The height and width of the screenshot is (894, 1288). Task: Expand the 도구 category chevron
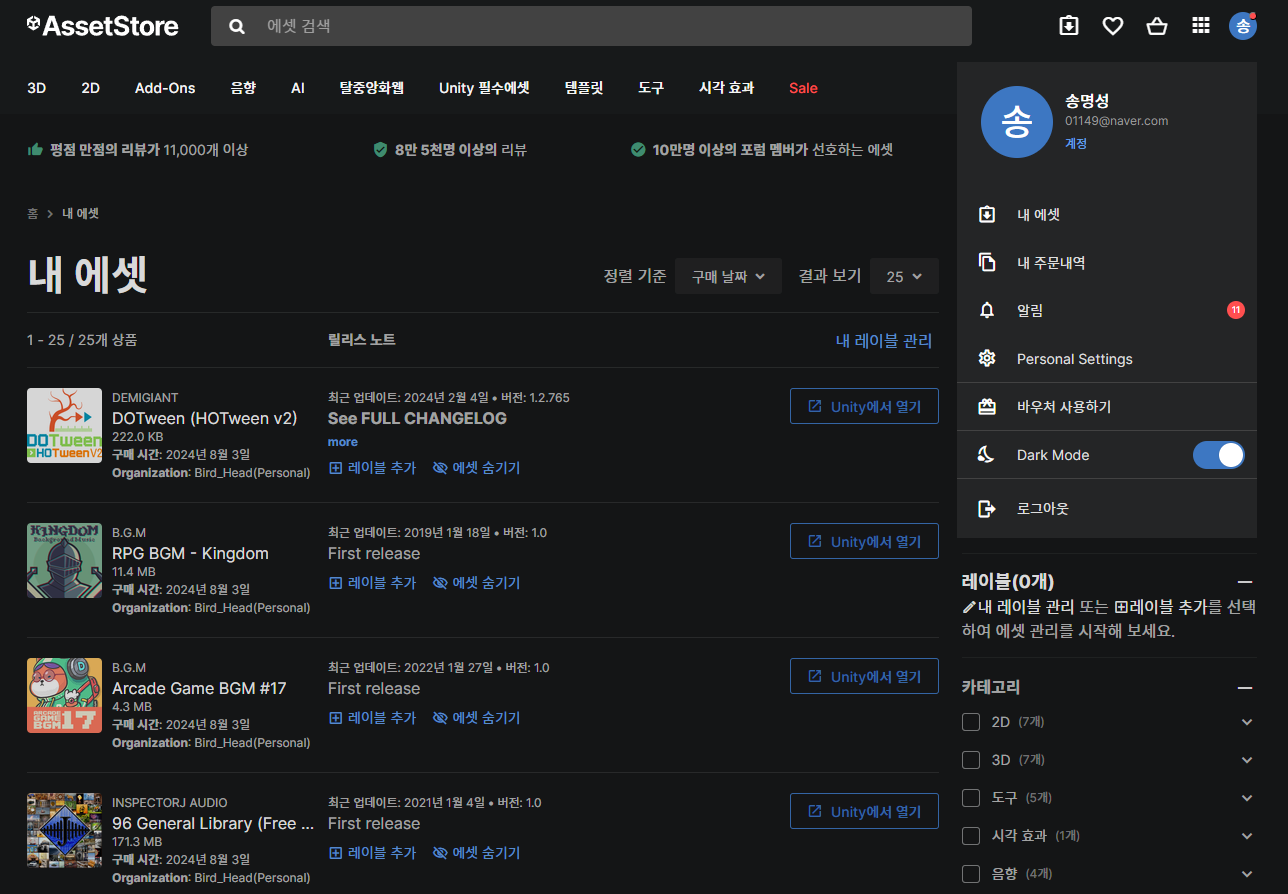click(1247, 798)
